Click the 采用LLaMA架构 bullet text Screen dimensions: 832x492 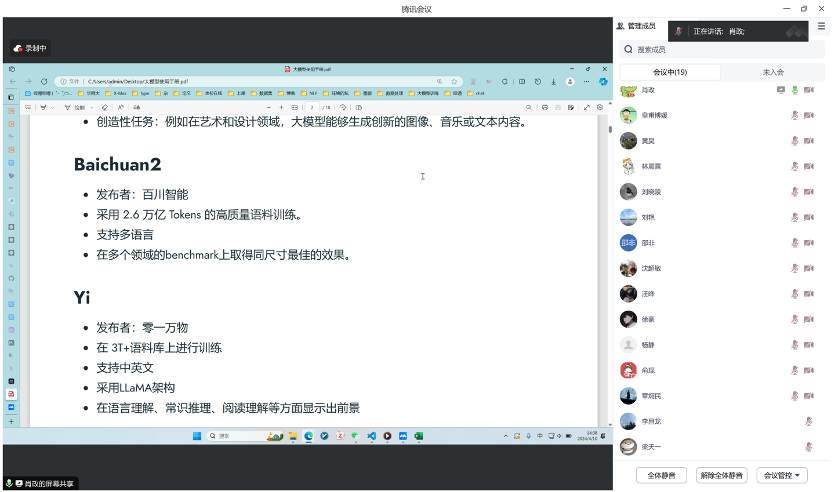pos(136,388)
